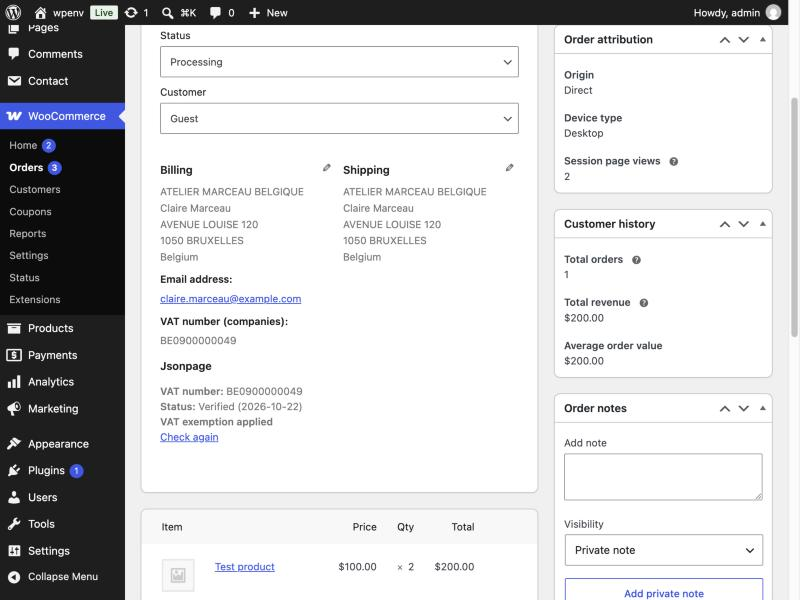Go to WooCommerce Customers submenu
This screenshot has width=800, height=600.
point(35,189)
